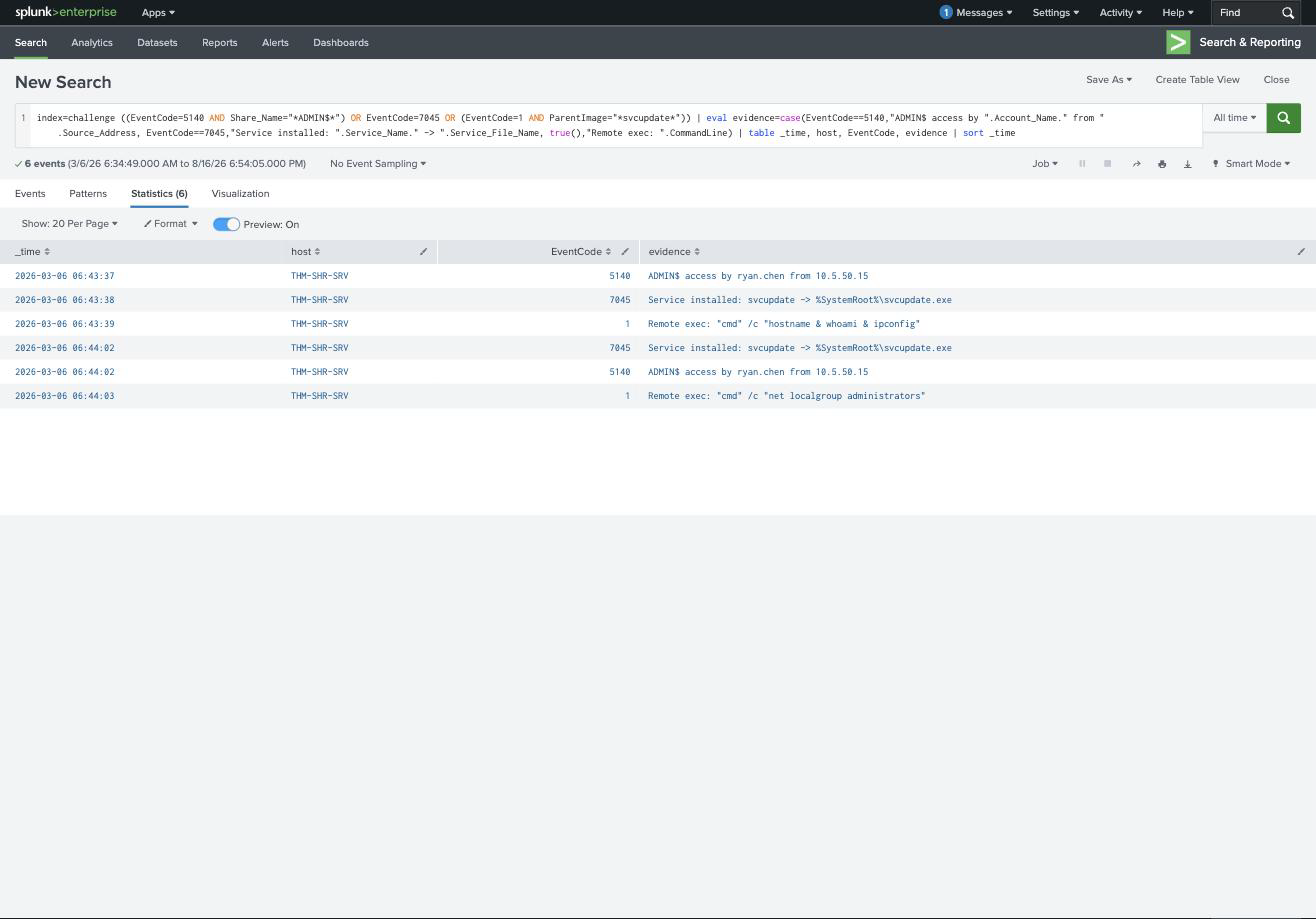
Task: Click the 6 events status text
Action: [x=45, y=164]
